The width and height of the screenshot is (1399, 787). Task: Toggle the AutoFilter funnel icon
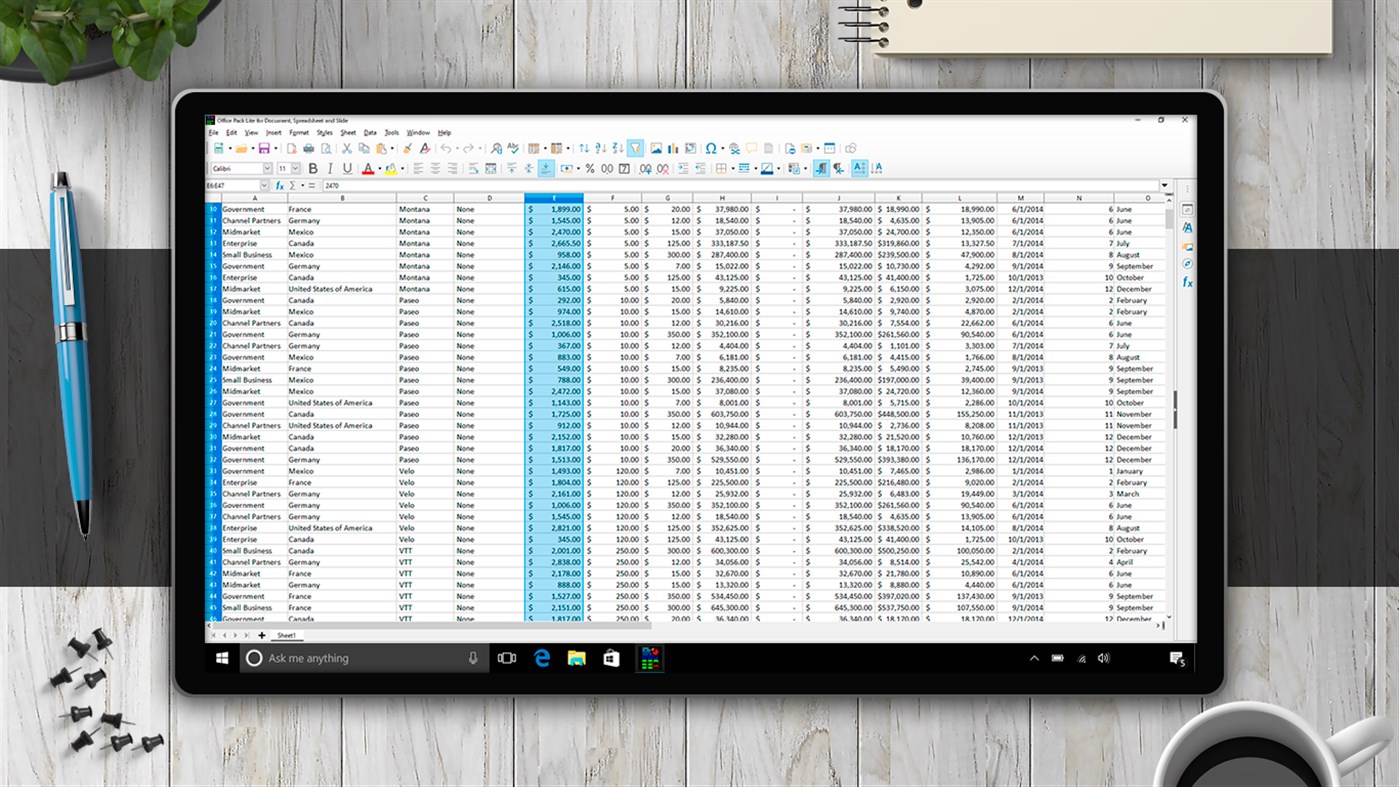635,148
